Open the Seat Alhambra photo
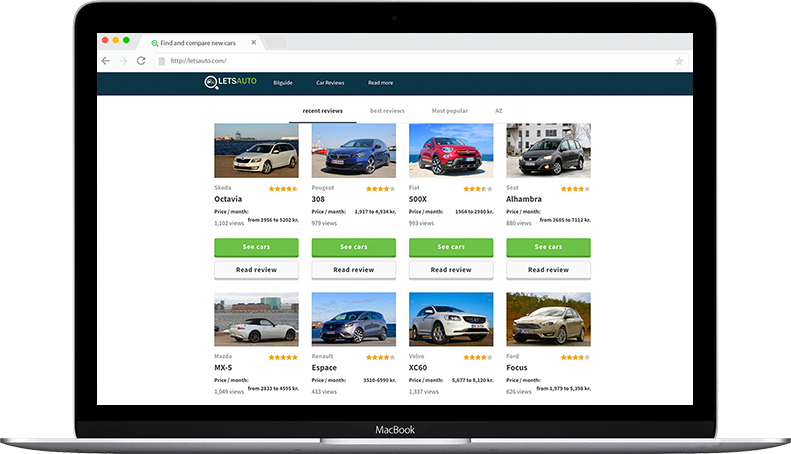This screenshot has width=791, height=454. pos(548,150)
